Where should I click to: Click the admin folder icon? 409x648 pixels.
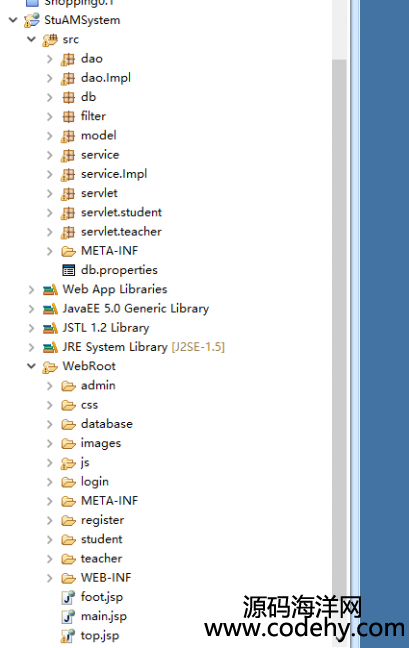click(x=68, y=386)
